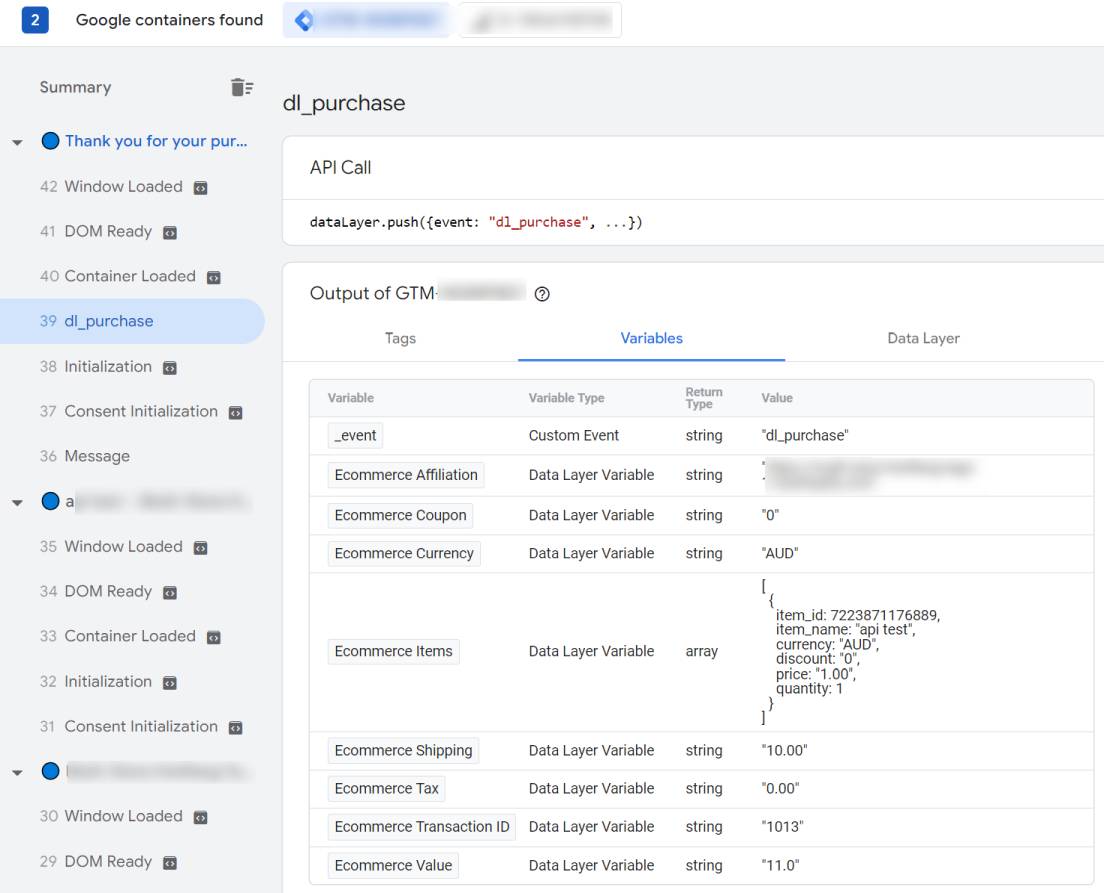Click the "1013" transaction ID value
This screenshot has width=1104, height=893.
pyautogui.click(x=782, y=827)
